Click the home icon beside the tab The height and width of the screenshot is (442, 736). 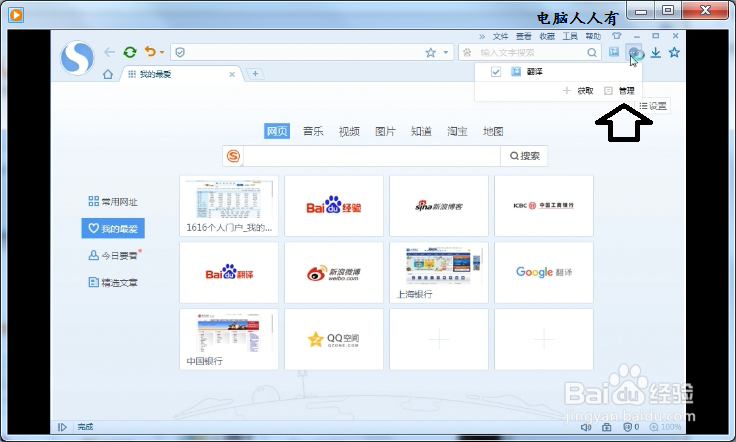[x=108, y=74]
